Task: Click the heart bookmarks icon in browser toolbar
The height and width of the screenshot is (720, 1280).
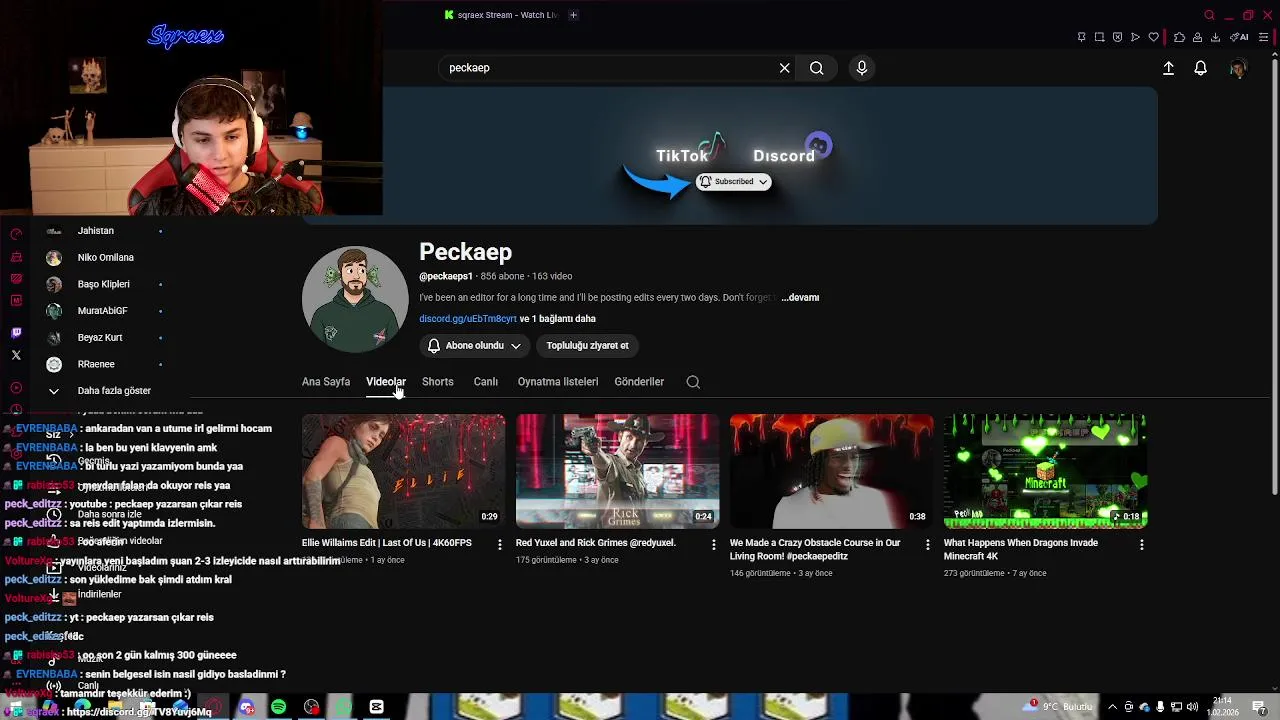Action: (1153, 37)
